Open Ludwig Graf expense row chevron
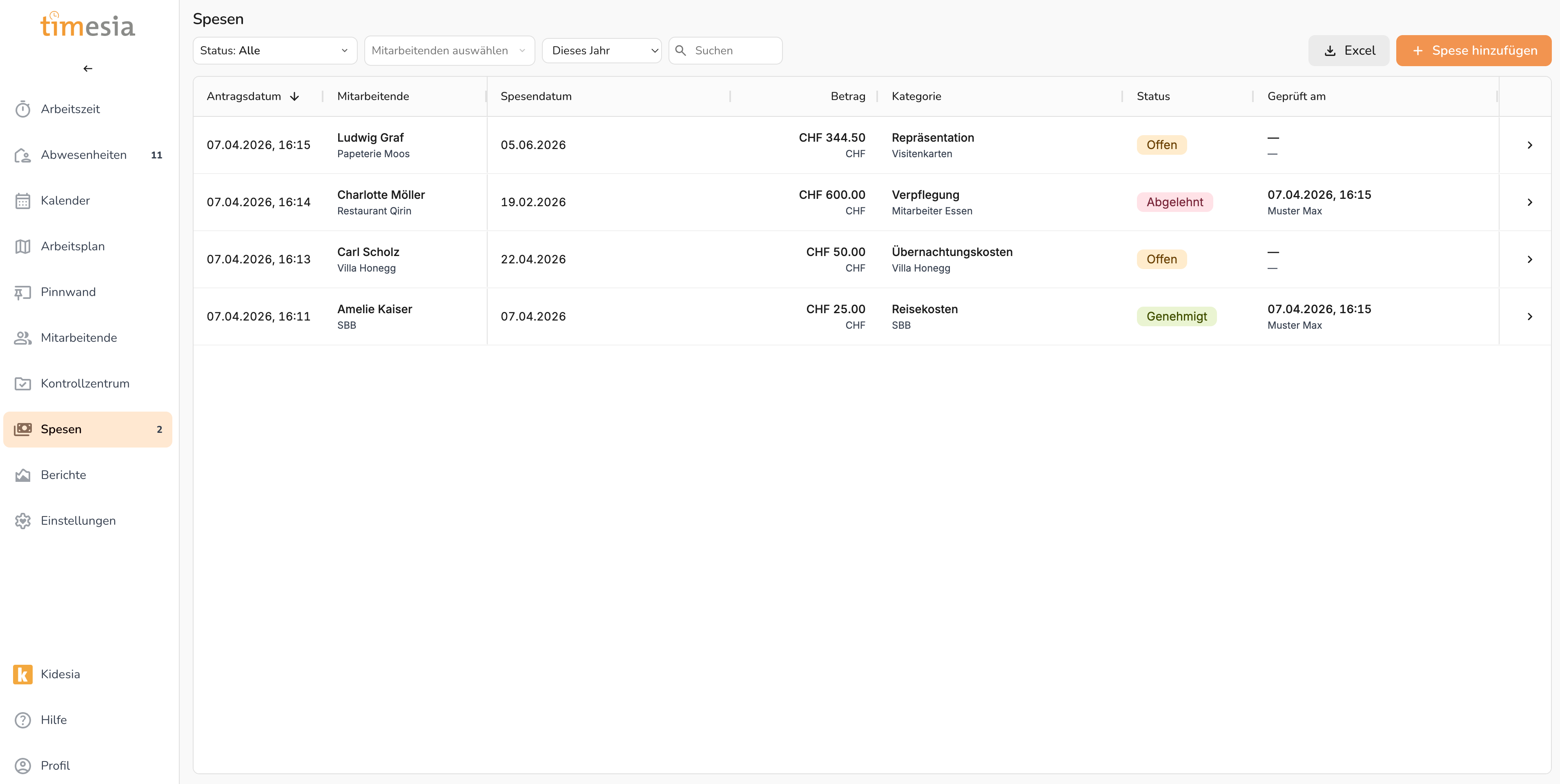The height and width of the screenshot is (784, 1560). pyautogui.click(x=1529, y=145)
